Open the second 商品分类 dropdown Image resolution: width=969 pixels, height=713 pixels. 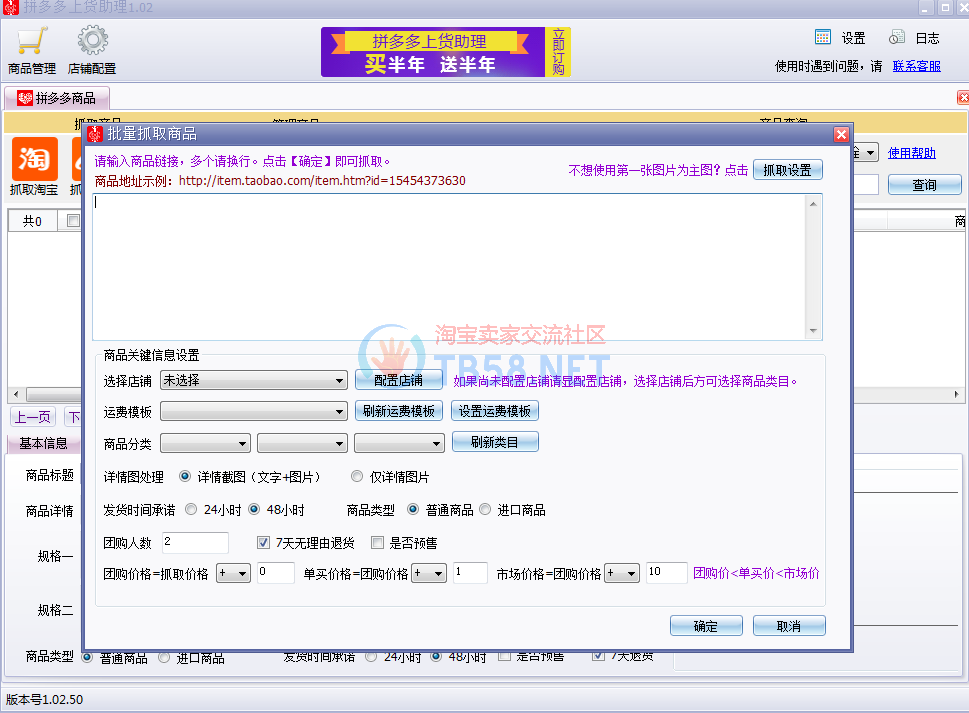302,443
